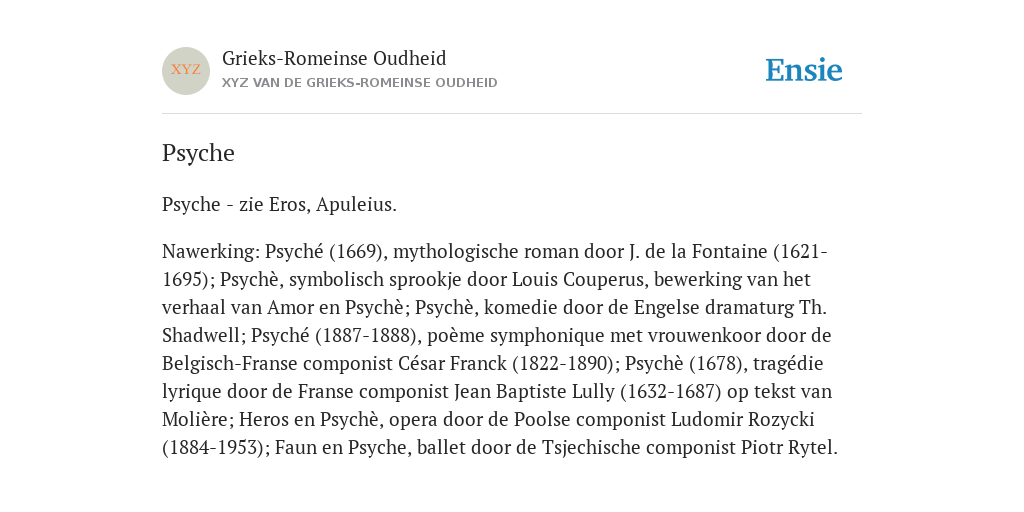
Task: Open the Grieks-Romeinse Oudheid title
Action: pyautogui.click(x=334, y=58)
